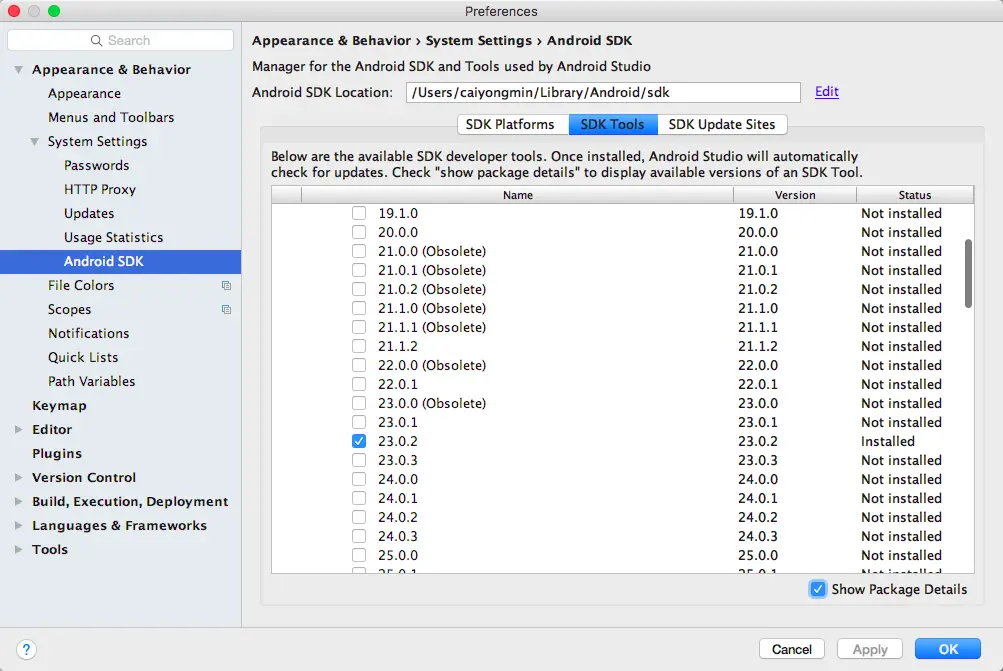Click the Version column header
The image size is (1003, 671).
click(x=794, y=195)
